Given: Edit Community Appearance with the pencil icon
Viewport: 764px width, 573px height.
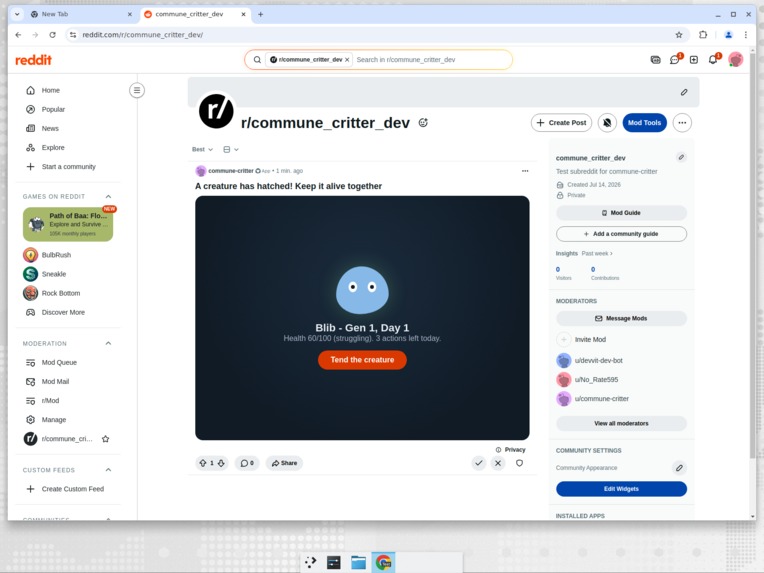Looking at the screenshot, I should [x=679, y=468].
